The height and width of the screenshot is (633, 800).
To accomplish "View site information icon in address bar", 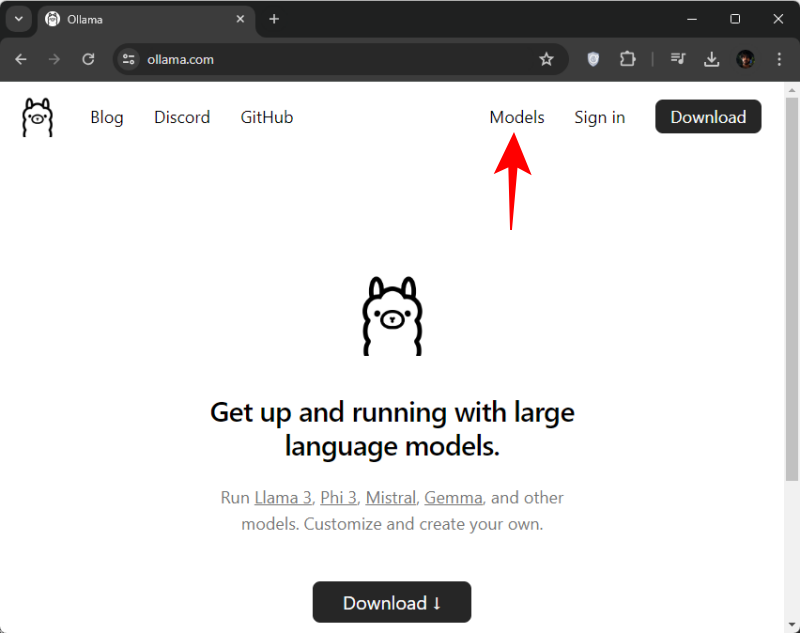I will click(x=129, y=59).
